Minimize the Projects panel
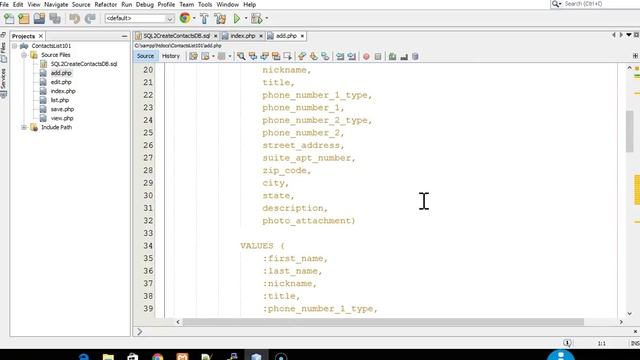640x360 pixels. point(124,36)
